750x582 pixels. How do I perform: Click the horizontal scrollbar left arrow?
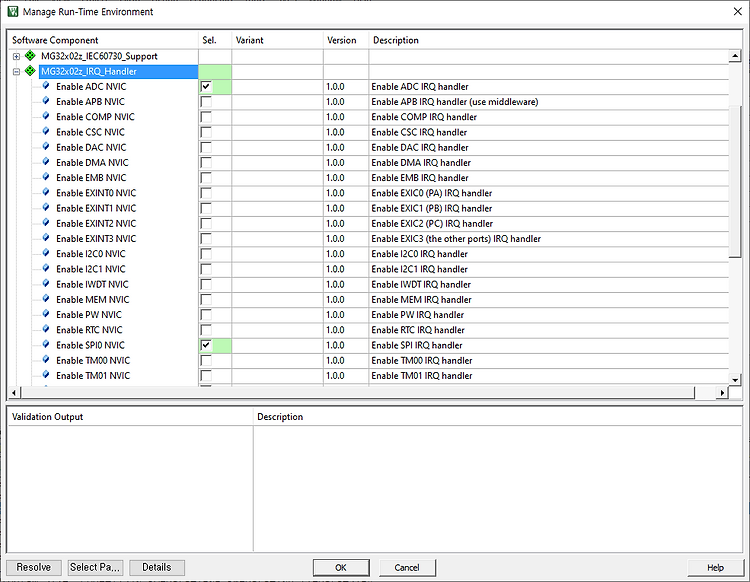14,393
